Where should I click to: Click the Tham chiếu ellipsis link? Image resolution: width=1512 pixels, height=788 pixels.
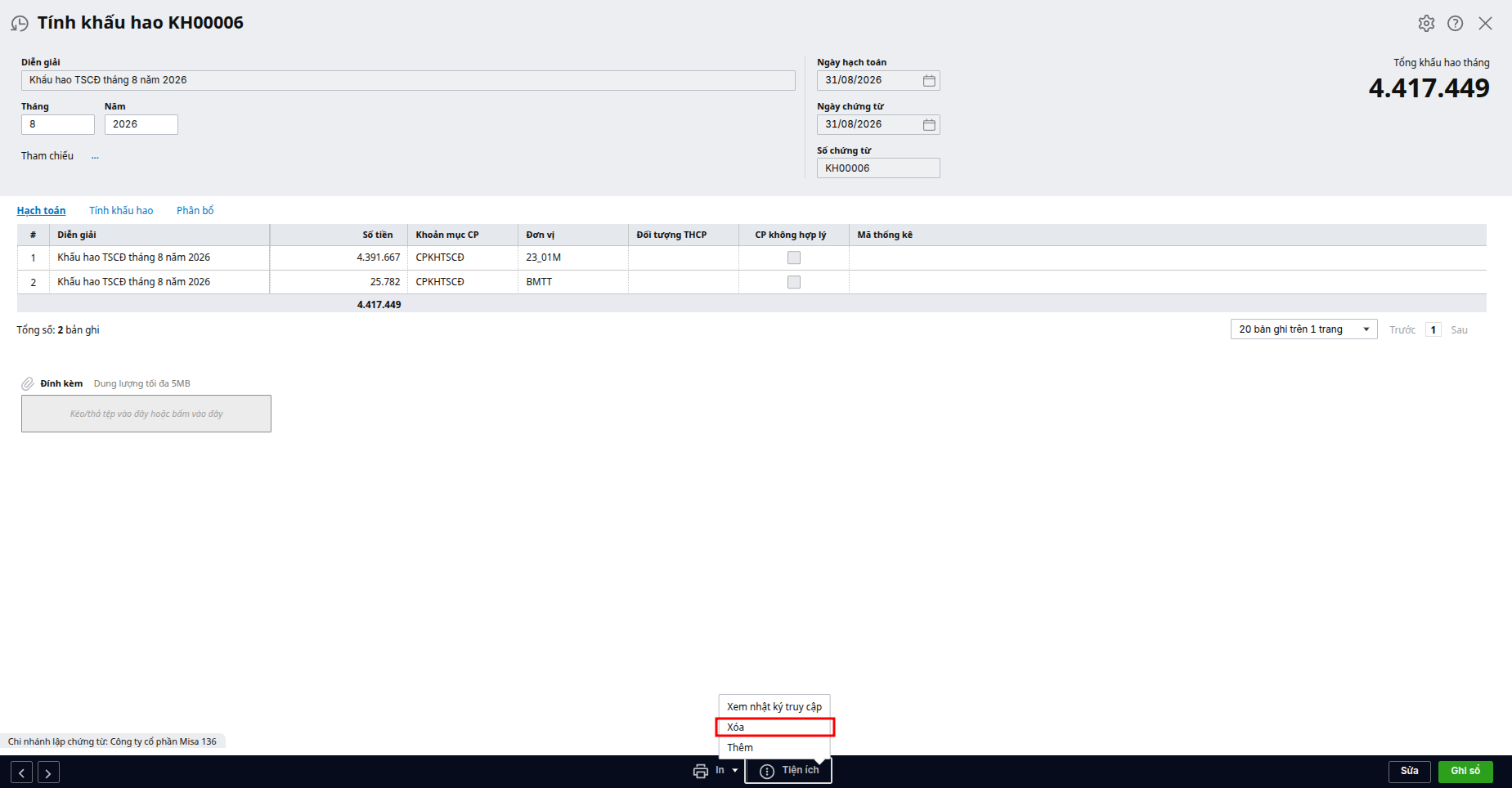click(x=95, y=156)
